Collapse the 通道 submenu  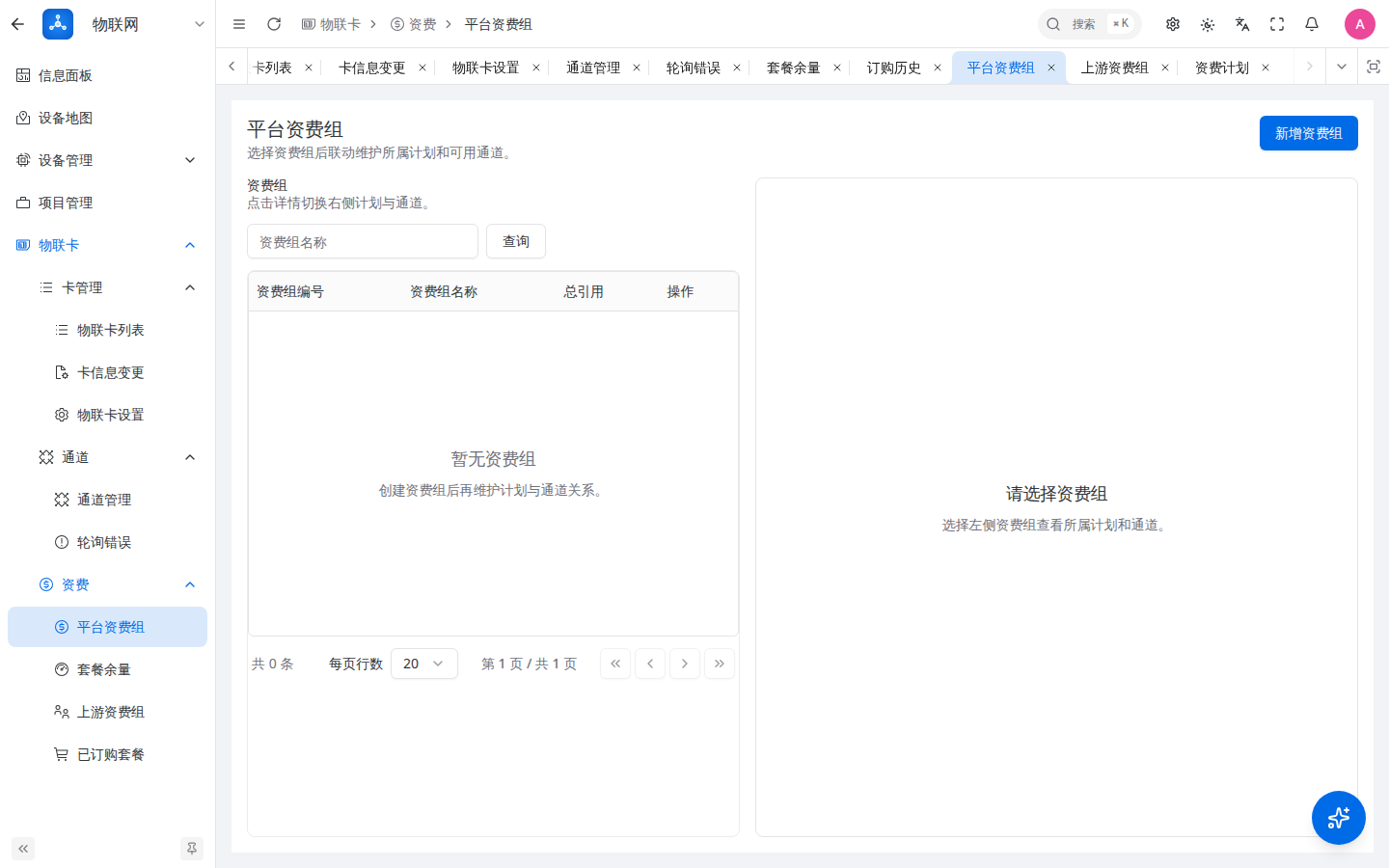click(x=107, y=457)
